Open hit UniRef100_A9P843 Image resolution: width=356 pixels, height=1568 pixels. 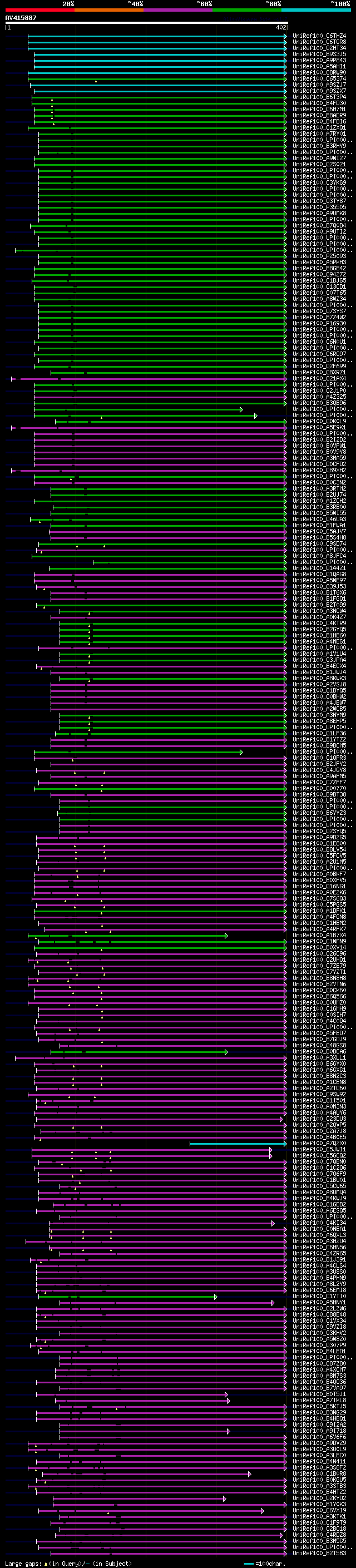[x=319, y=60]
